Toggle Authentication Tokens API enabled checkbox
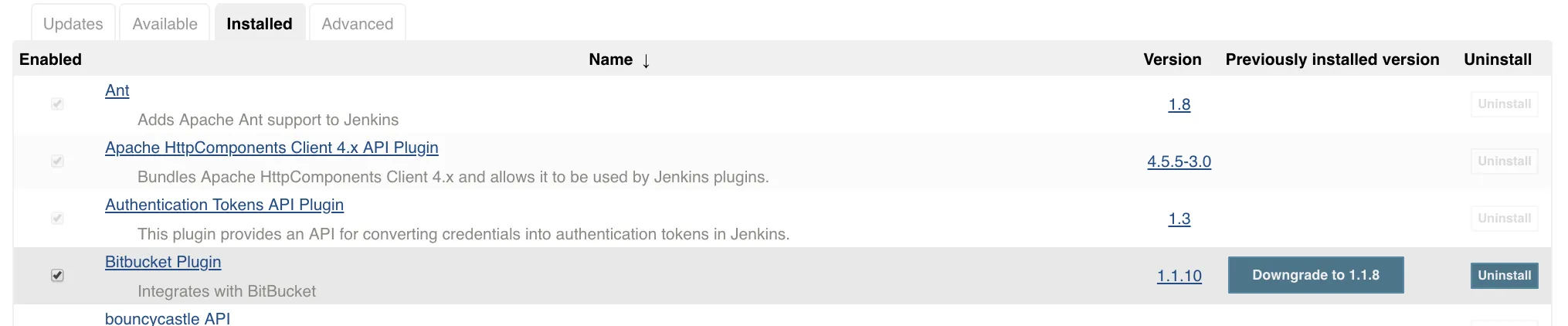The width and height of the screenshot is (1568, 326). (x=57, y=219)
